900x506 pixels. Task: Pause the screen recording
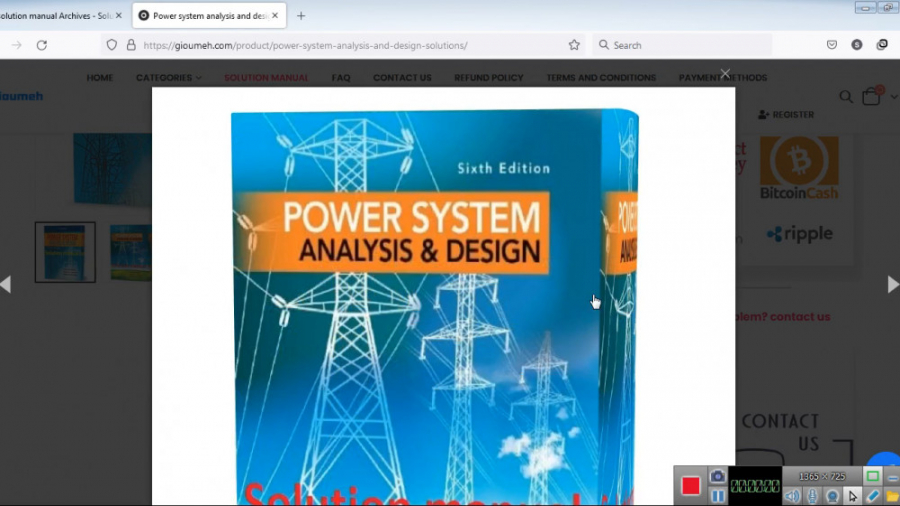pyautogui.click(x=717, y=496)
